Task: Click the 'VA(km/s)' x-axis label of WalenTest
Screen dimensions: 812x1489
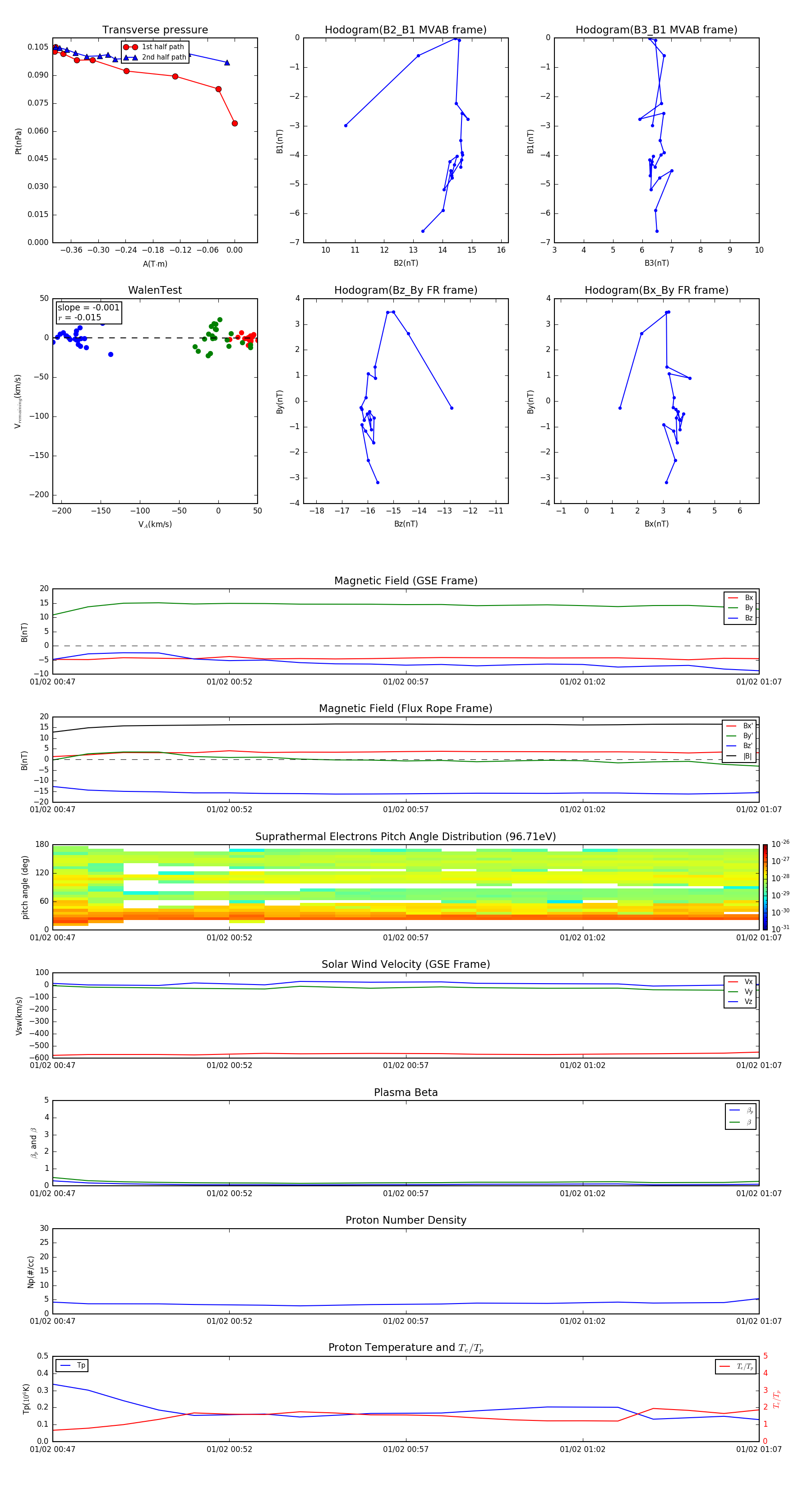Action: pos(155,524)
